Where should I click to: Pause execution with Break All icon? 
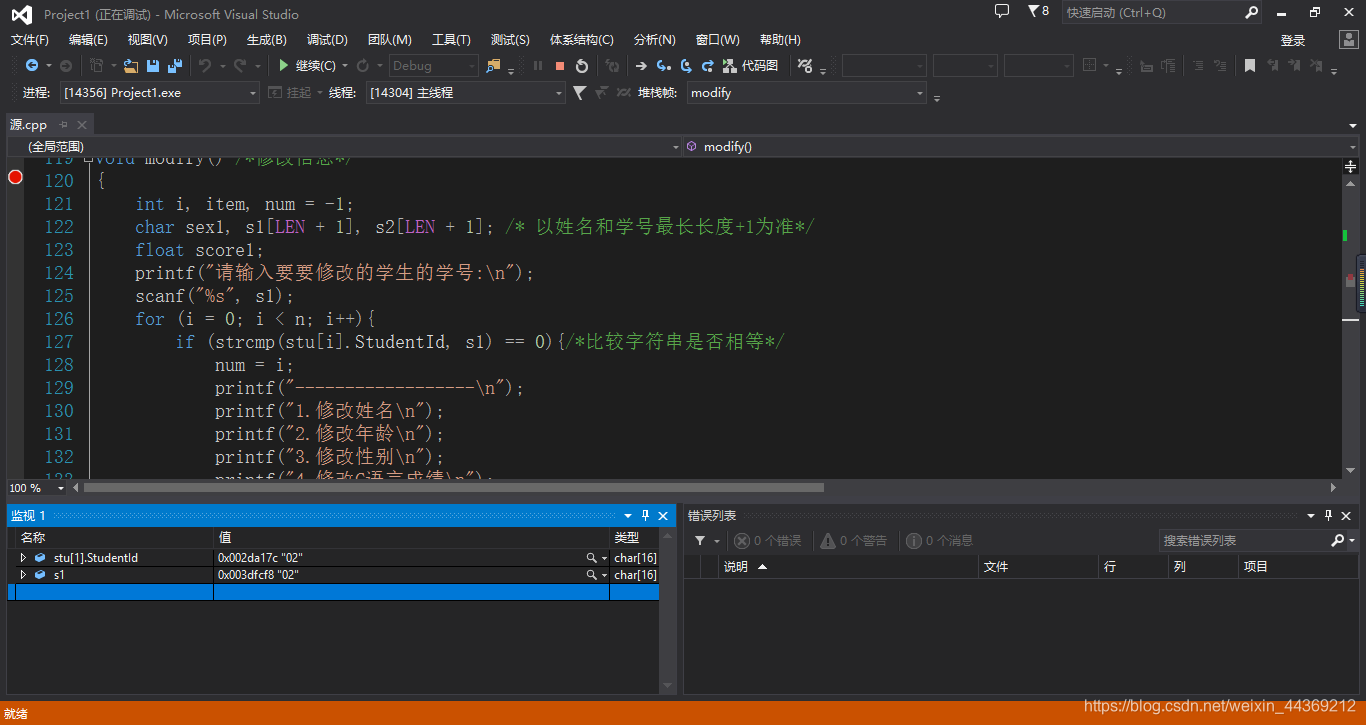click(538, 66)
